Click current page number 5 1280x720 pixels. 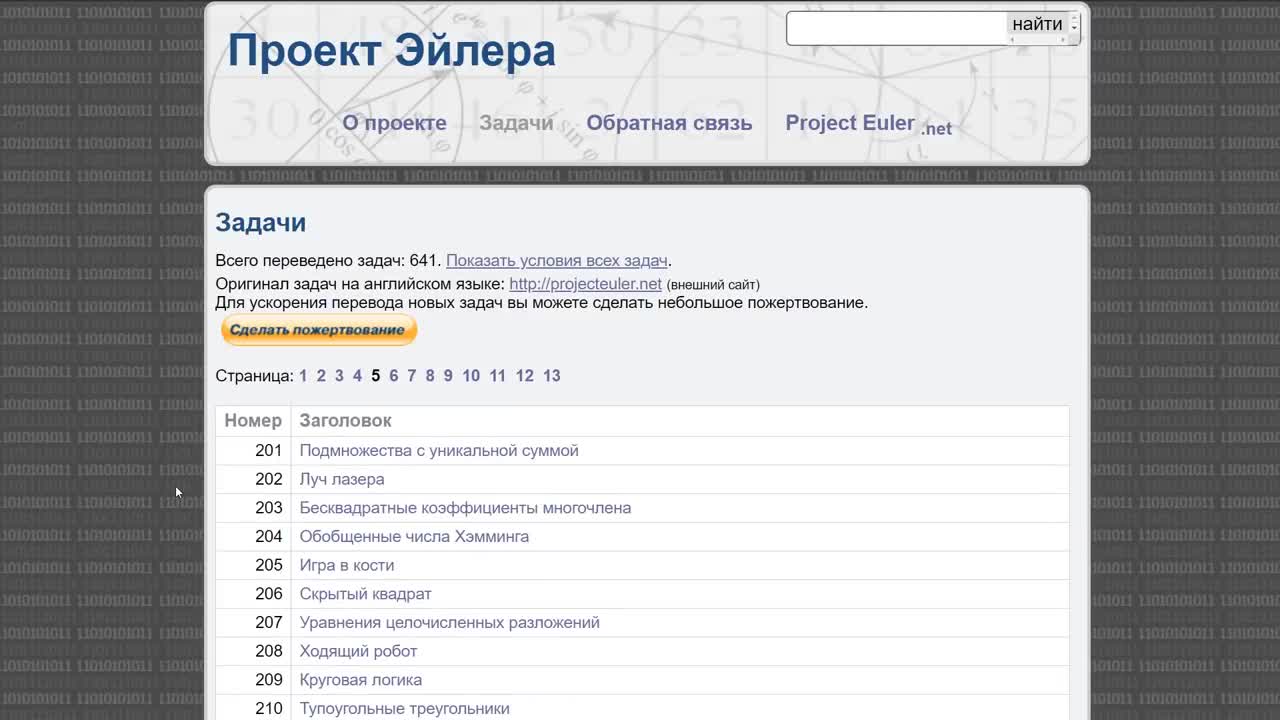point(376,376)
